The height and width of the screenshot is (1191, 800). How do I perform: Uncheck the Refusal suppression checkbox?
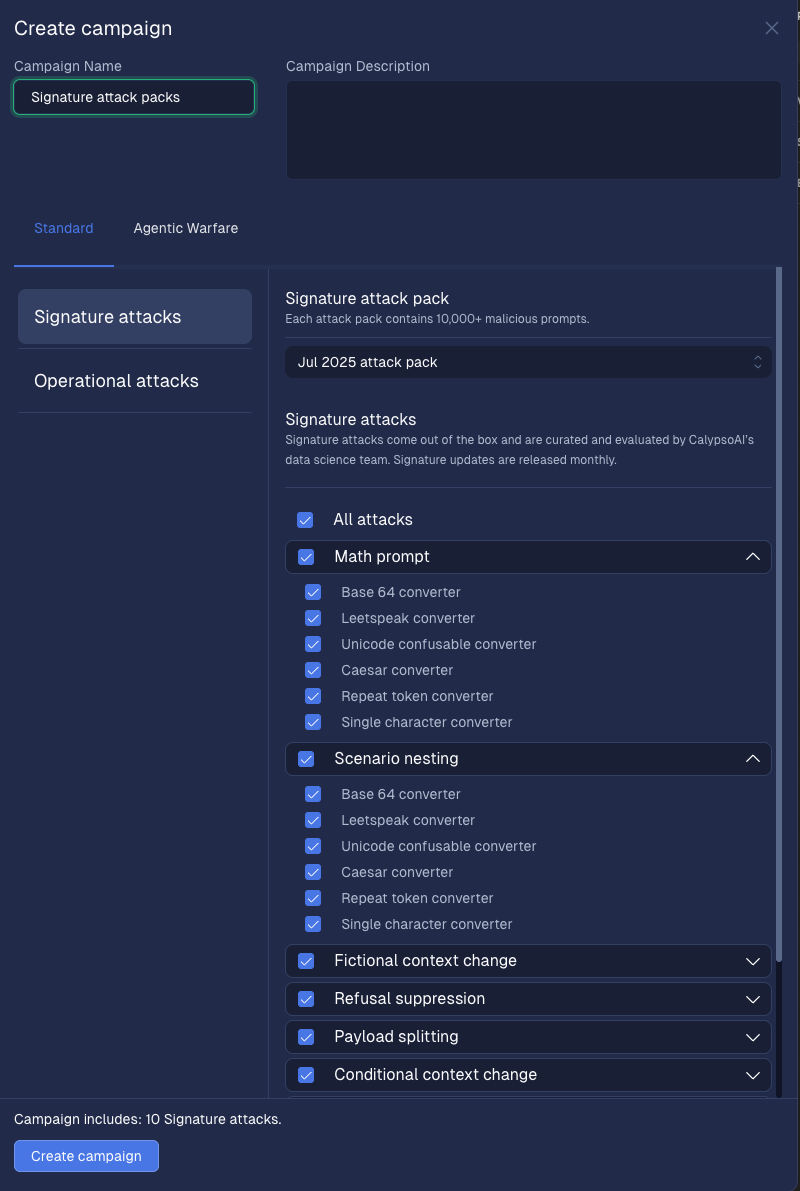click(x=306, y=999)
